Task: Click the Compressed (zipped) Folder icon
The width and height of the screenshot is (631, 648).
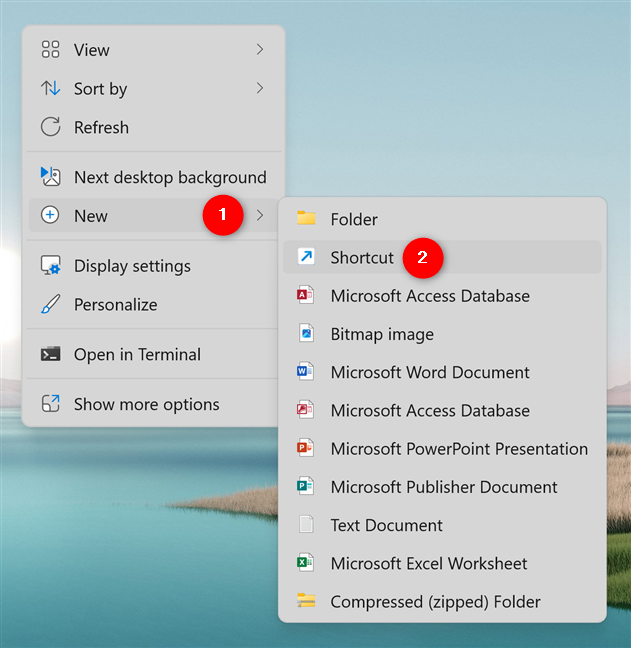Action: 306,600
